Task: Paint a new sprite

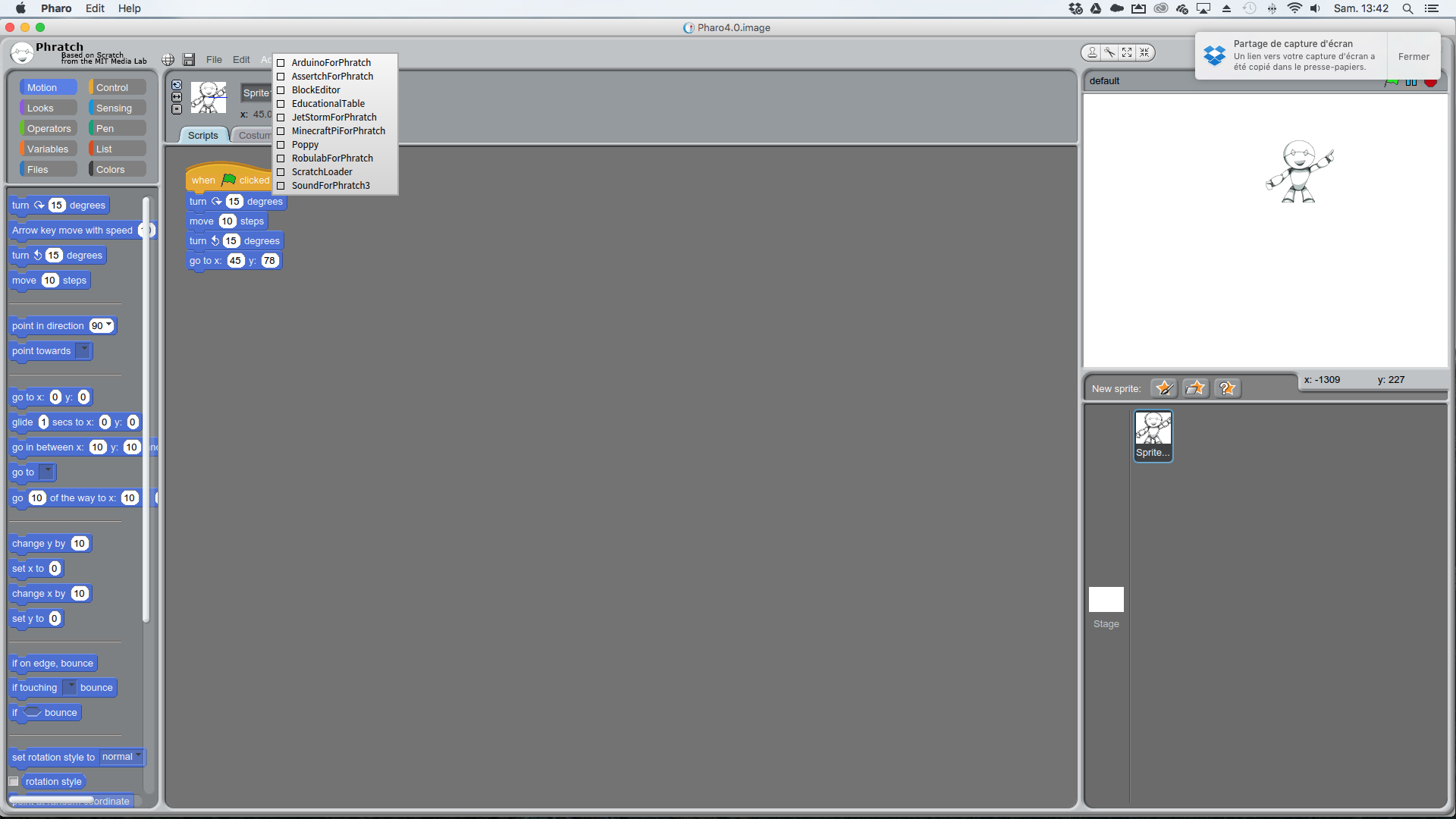Action: pyautogui.click(x=1164, y=388)
